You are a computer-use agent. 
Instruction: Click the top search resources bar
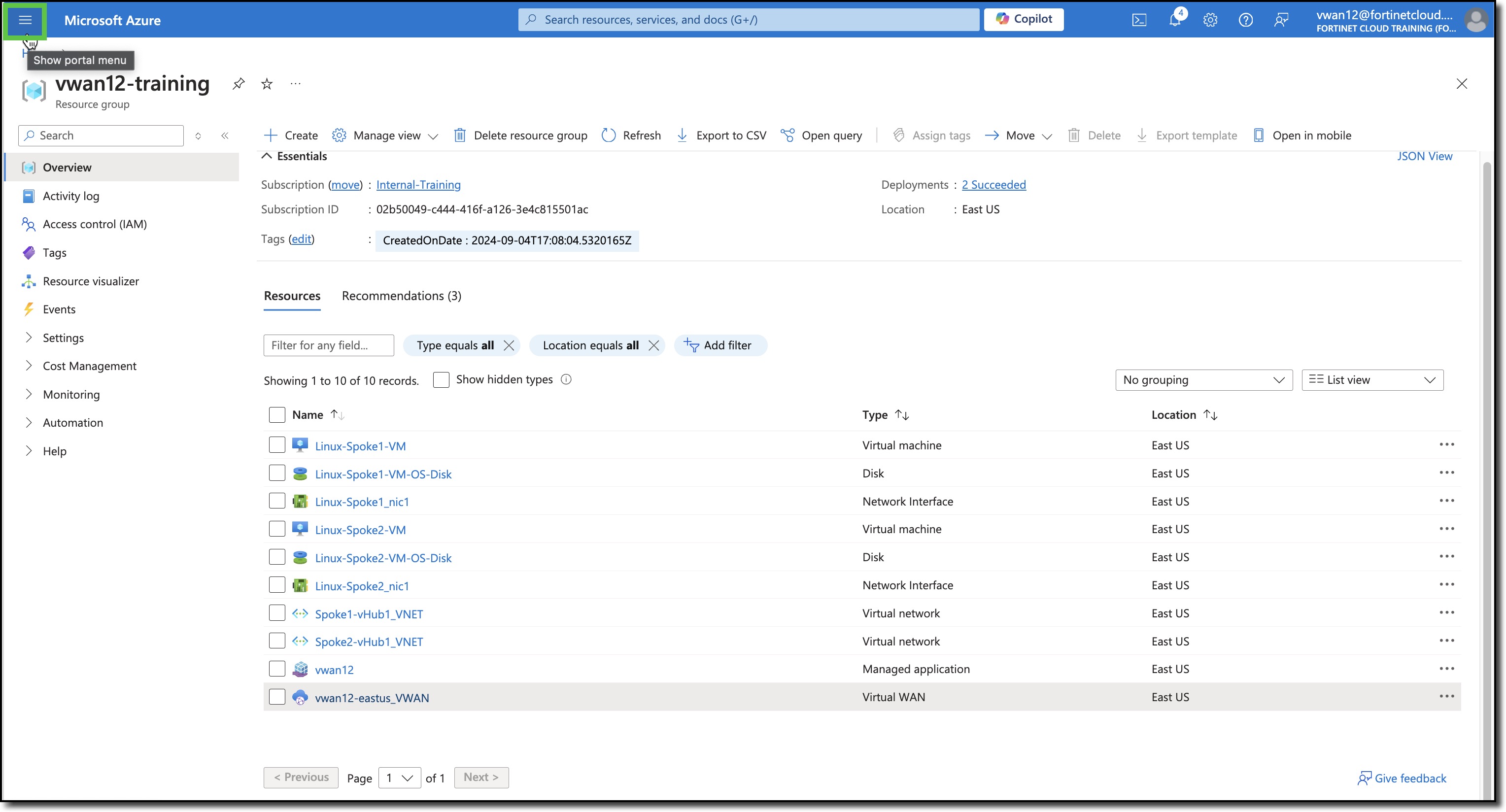pos(749,20)
